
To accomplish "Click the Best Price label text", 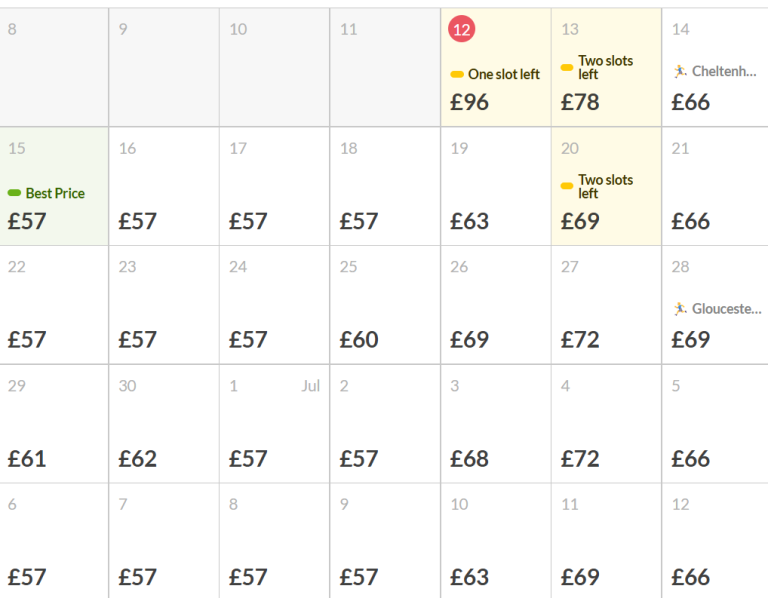I will [x=55, y=193].
